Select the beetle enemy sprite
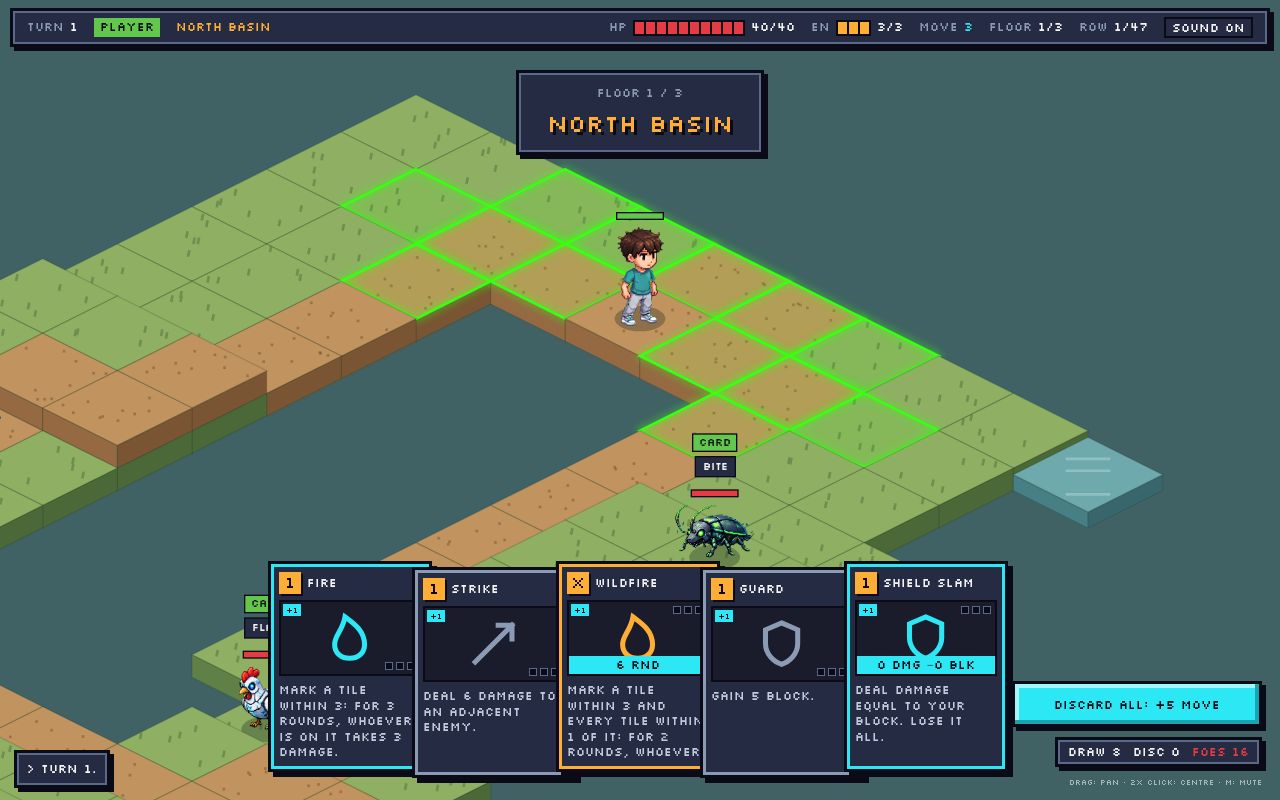Screen dimensions: 1280x800 tap(714, 531)
